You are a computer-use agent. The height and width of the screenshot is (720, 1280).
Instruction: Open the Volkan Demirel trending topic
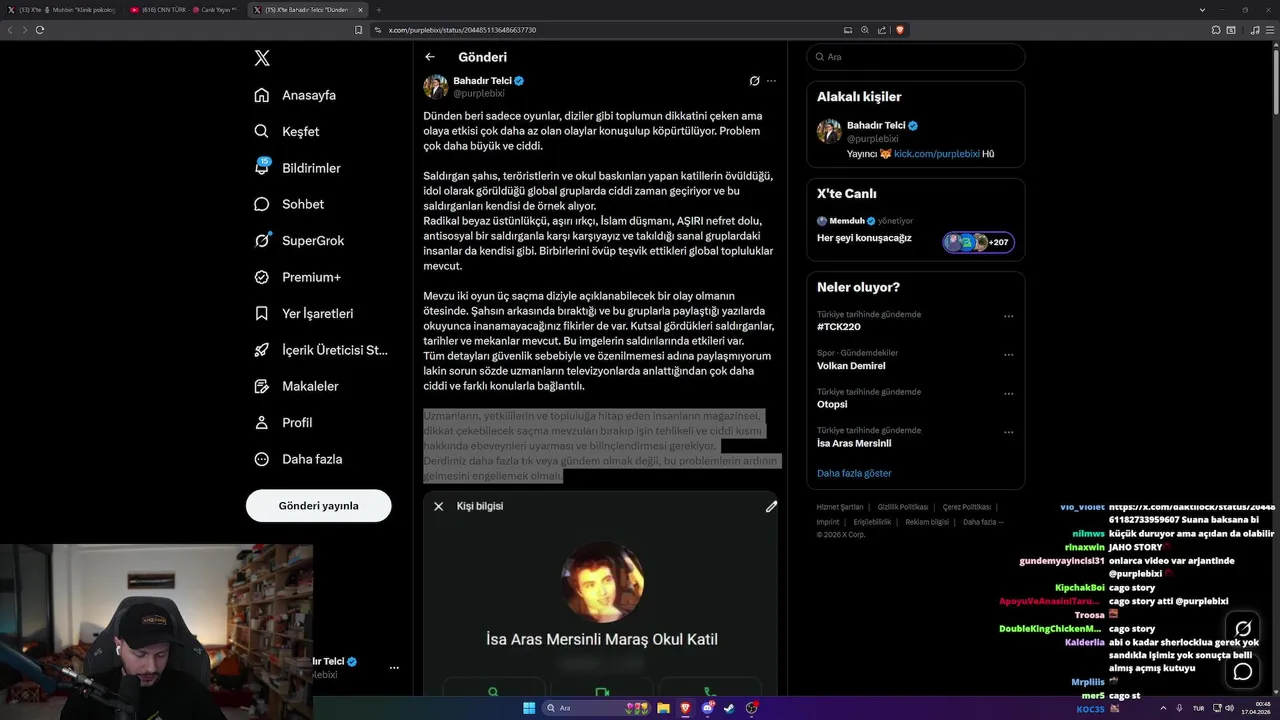[x=851, y=366]
